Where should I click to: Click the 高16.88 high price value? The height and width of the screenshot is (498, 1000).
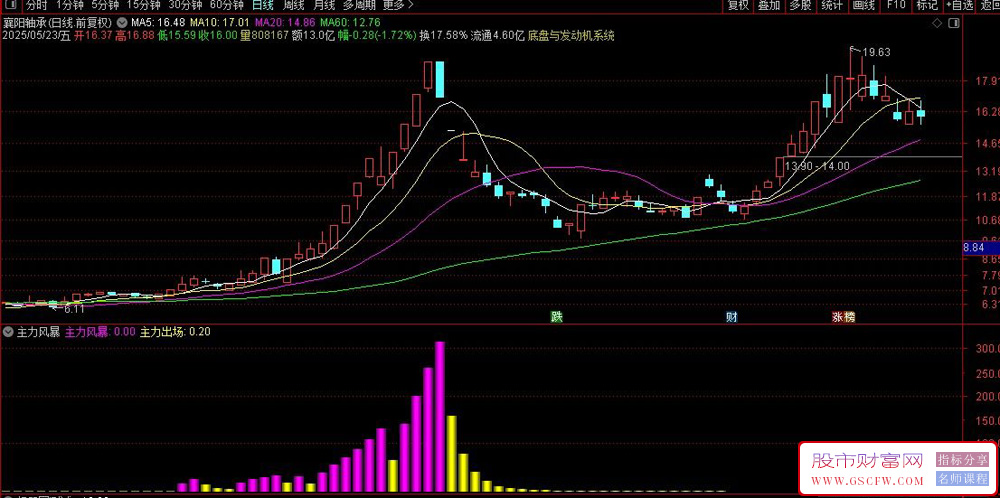[x=135, y=36]
